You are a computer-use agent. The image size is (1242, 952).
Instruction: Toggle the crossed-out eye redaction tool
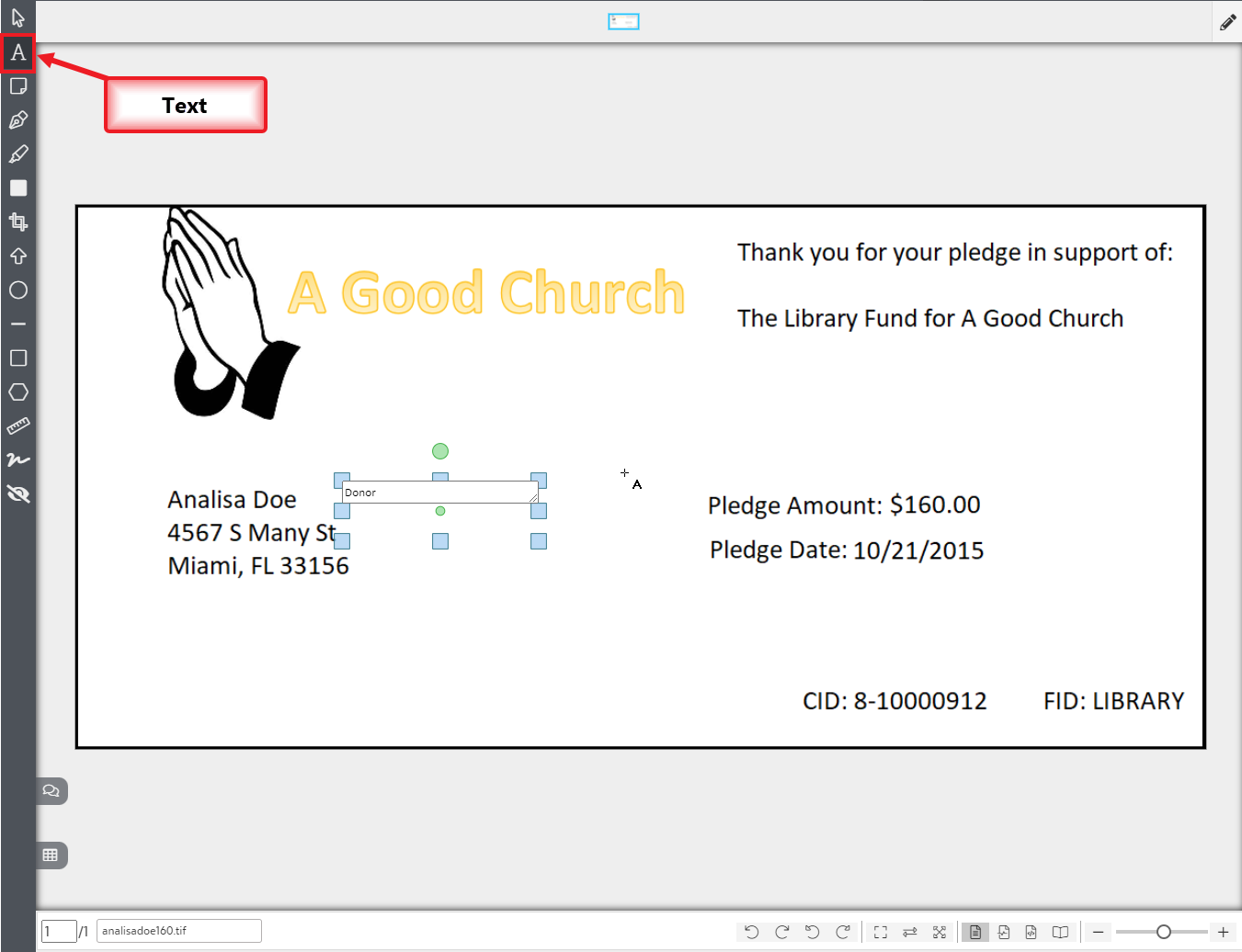pyautogui.click(x=18, y=494)
